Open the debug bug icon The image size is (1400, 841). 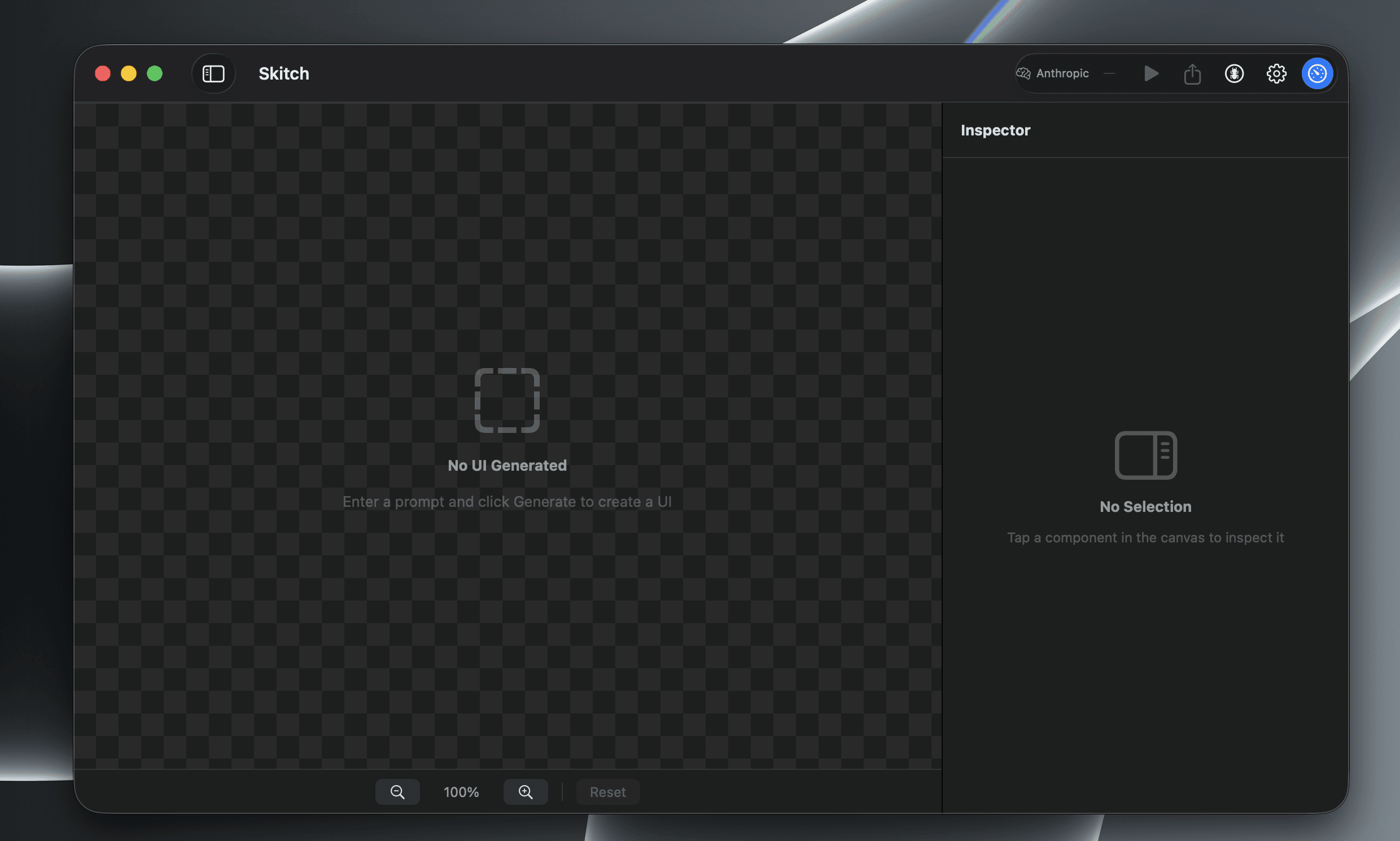(1234, 74)
